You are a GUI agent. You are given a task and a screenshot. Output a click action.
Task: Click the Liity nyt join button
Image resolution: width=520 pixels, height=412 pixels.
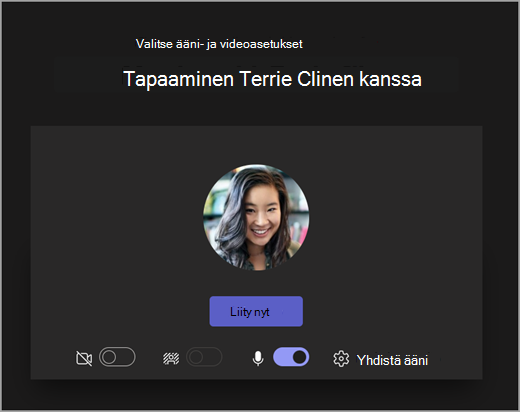click(256, 311)
